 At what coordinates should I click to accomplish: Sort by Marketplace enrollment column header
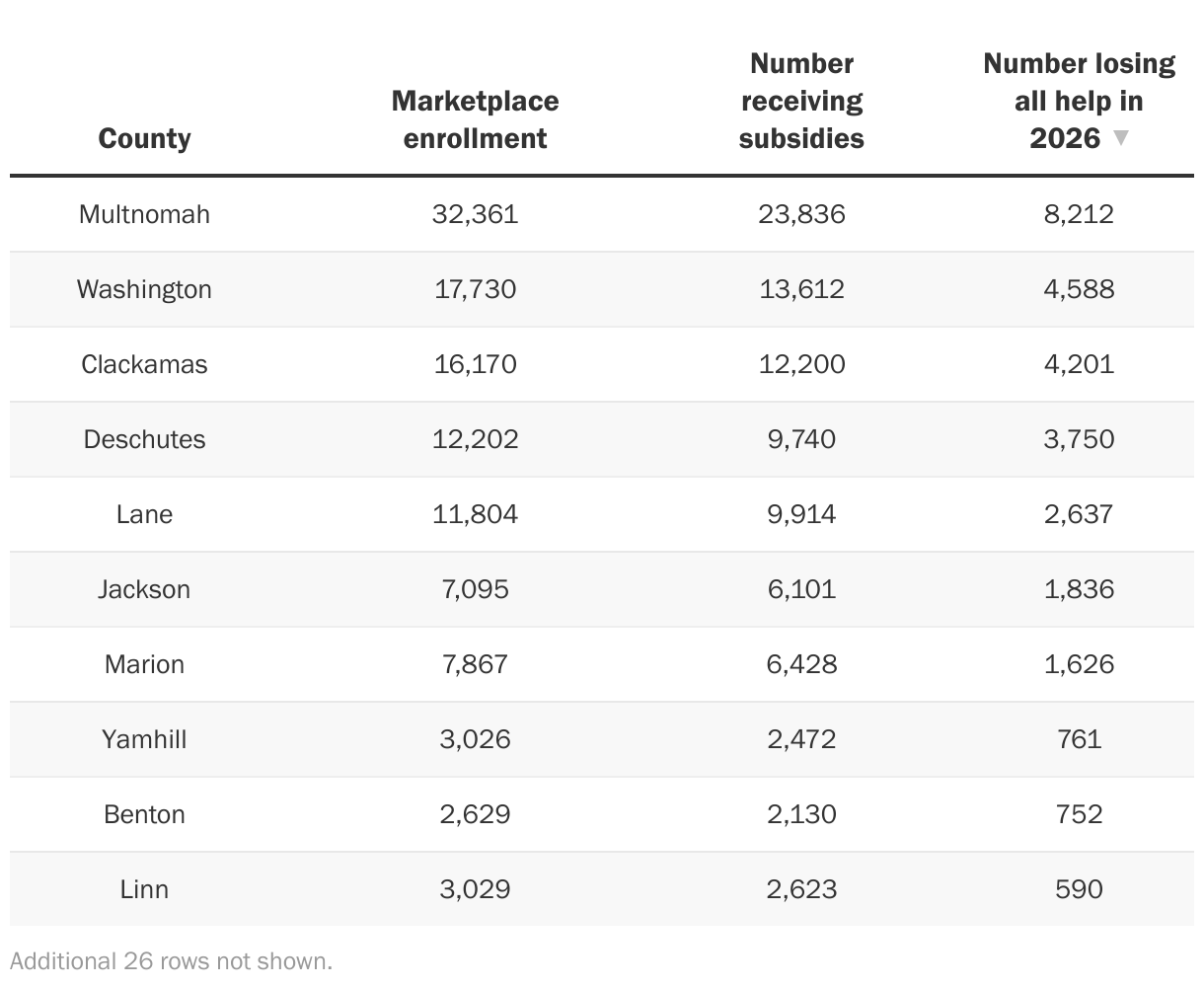pyautogui.click(x=475, y=119)
